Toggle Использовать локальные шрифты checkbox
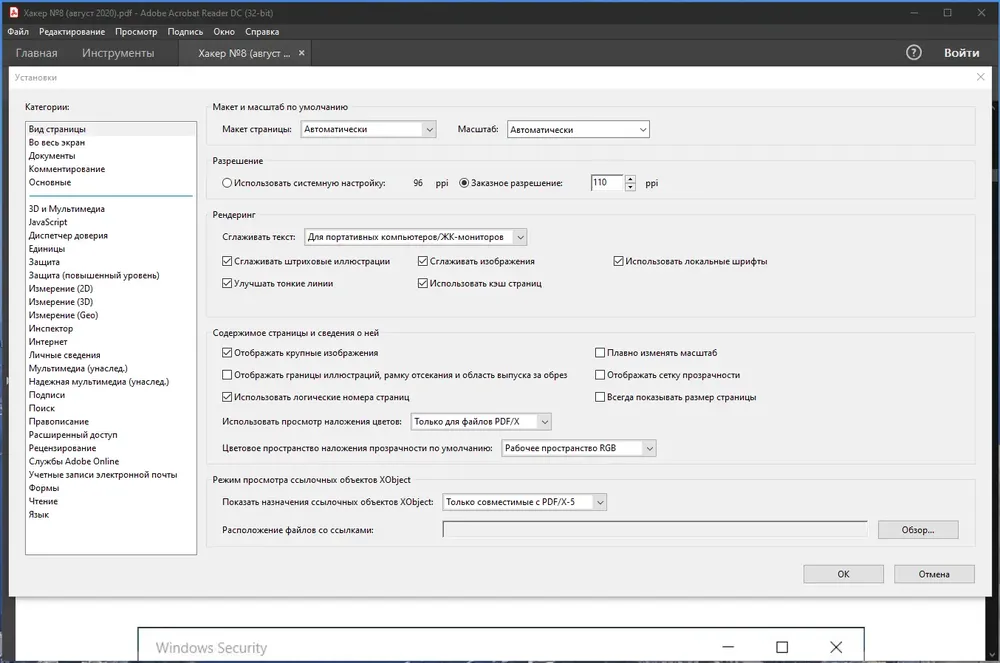This screenshot has height=663, width=1000. [x=618, y=261]
